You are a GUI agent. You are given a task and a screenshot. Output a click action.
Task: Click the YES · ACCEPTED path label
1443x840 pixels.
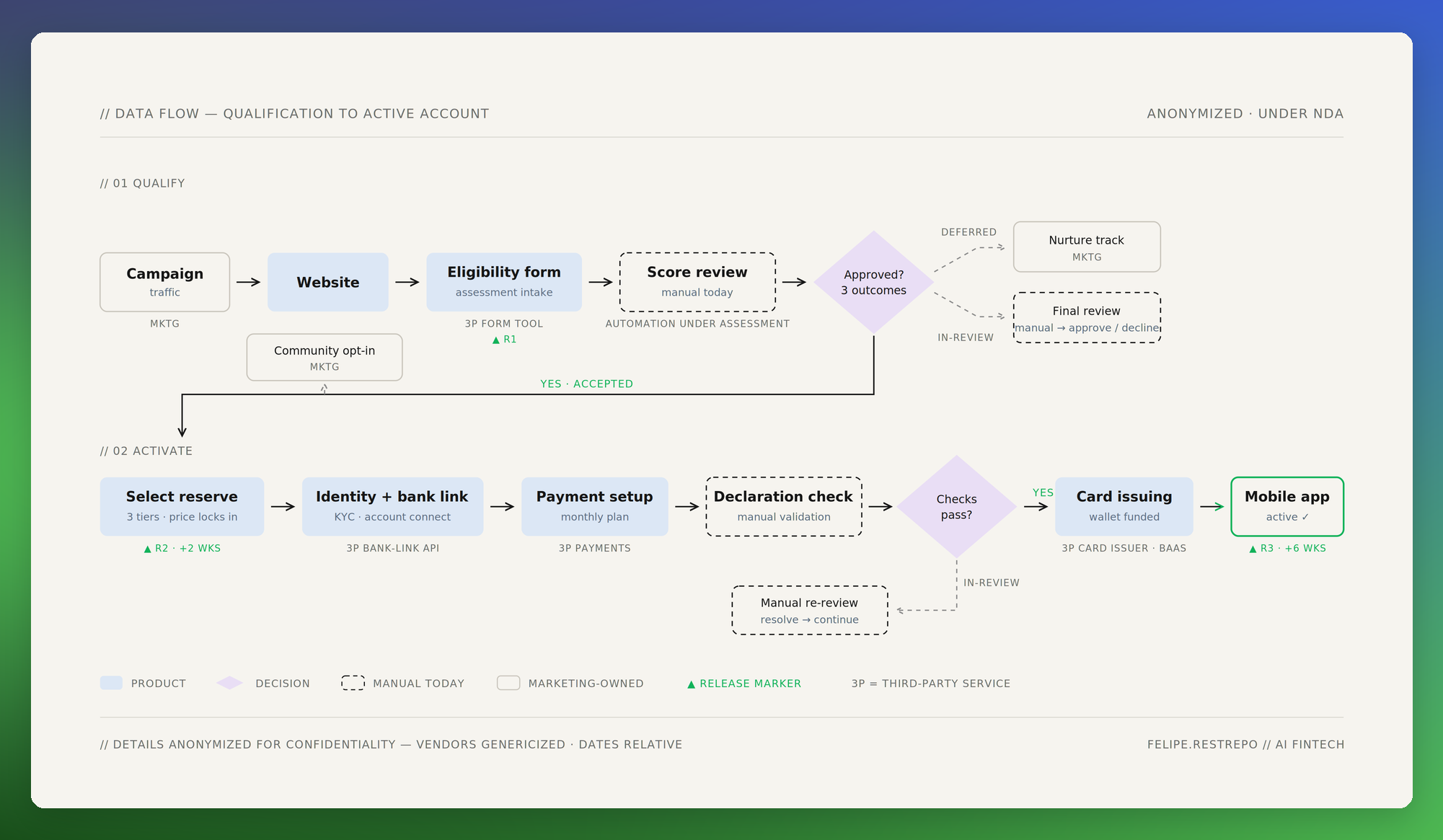pyautogui.click(x=587, y=384)
